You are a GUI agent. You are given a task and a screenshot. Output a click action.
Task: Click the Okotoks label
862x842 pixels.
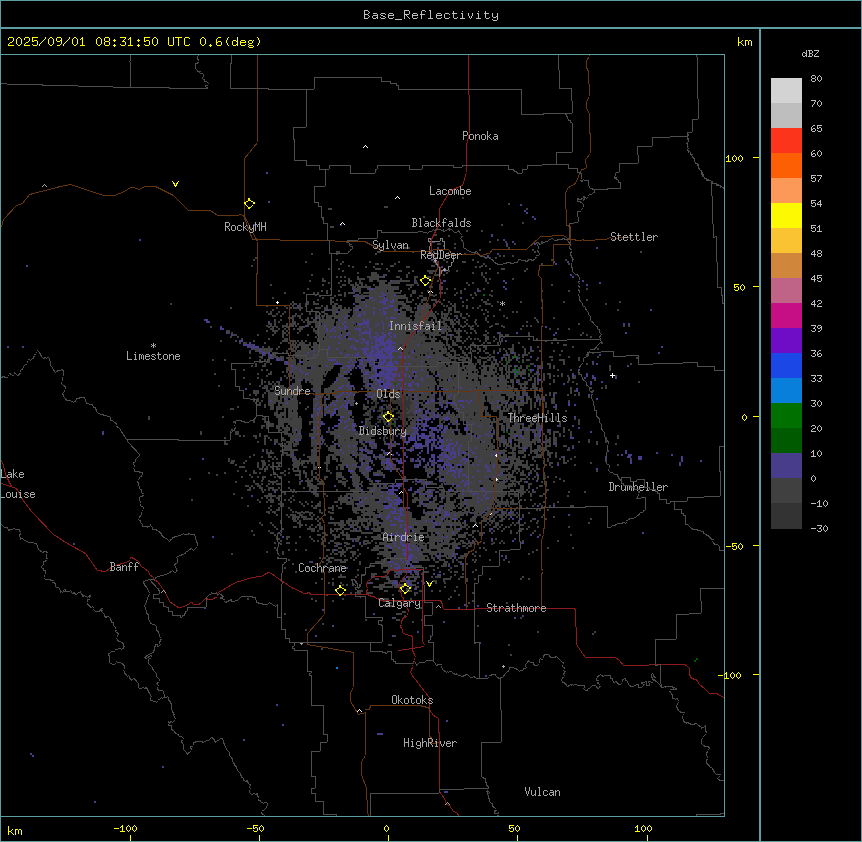pos(412,700)
